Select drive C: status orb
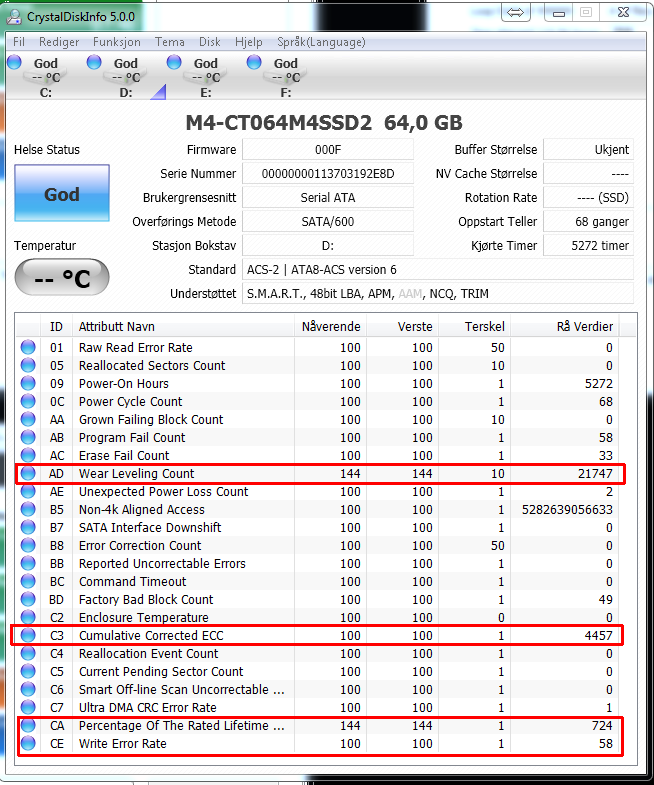 pos(15,63)
